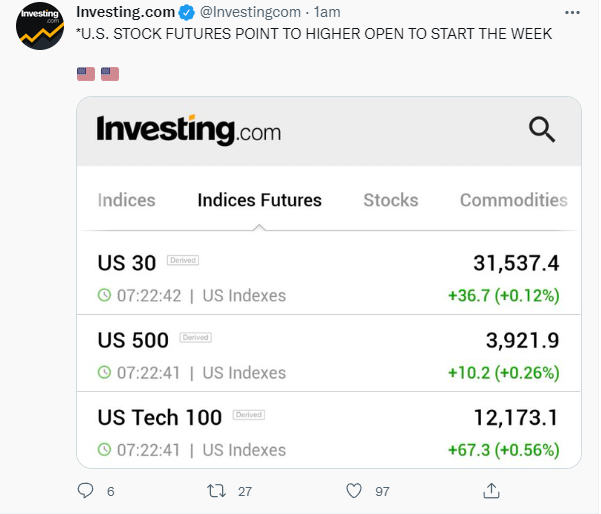The height and width of the screenshot is (514, 601).
Task: Select the US 500 futures row
Action: pyautogui.click(x=329, y=353)
